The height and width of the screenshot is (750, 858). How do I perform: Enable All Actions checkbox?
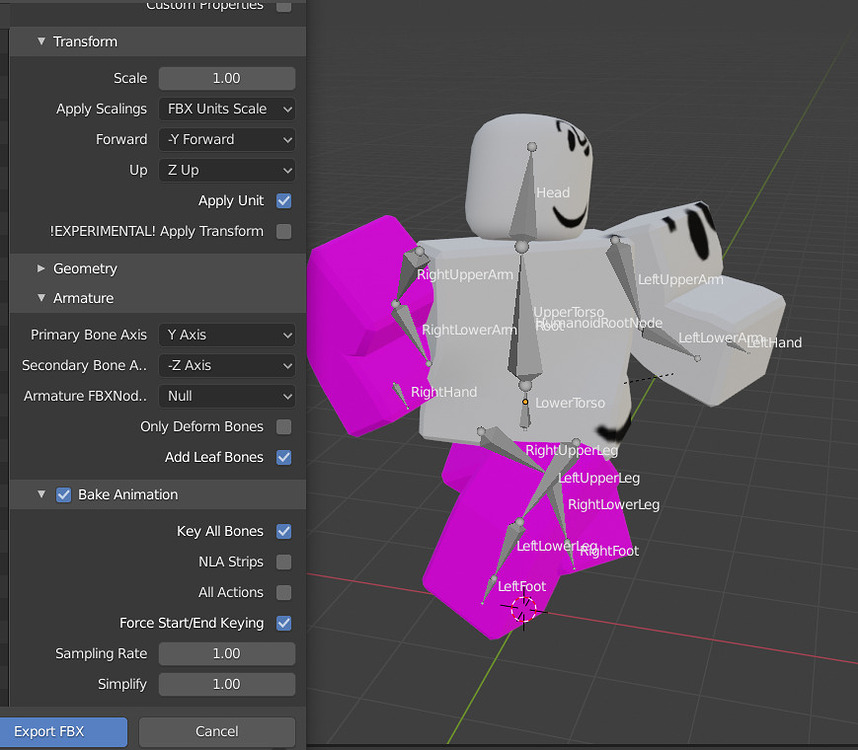[x=284, y=592]
